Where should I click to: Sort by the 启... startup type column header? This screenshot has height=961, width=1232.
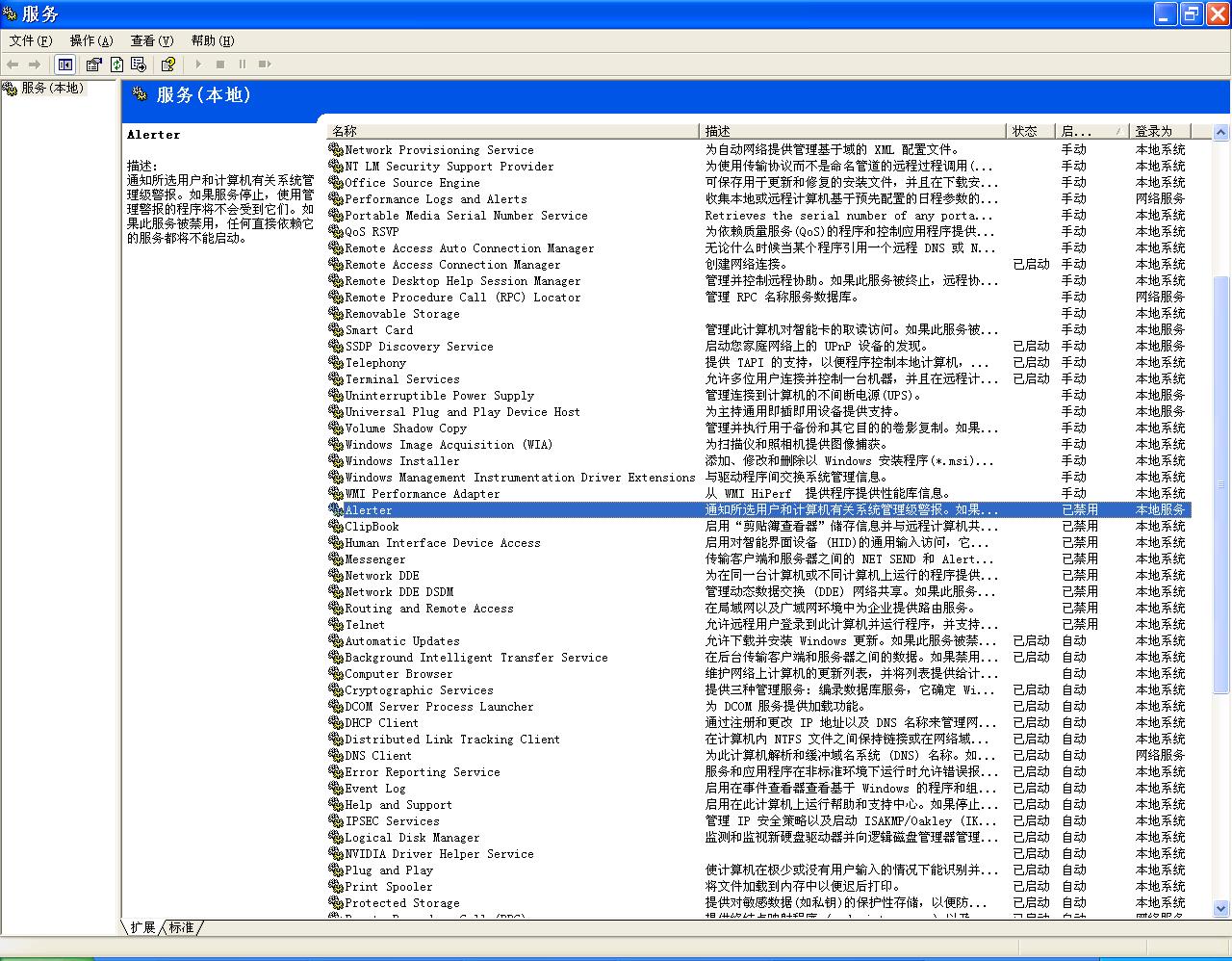(x=1092, y=131)
